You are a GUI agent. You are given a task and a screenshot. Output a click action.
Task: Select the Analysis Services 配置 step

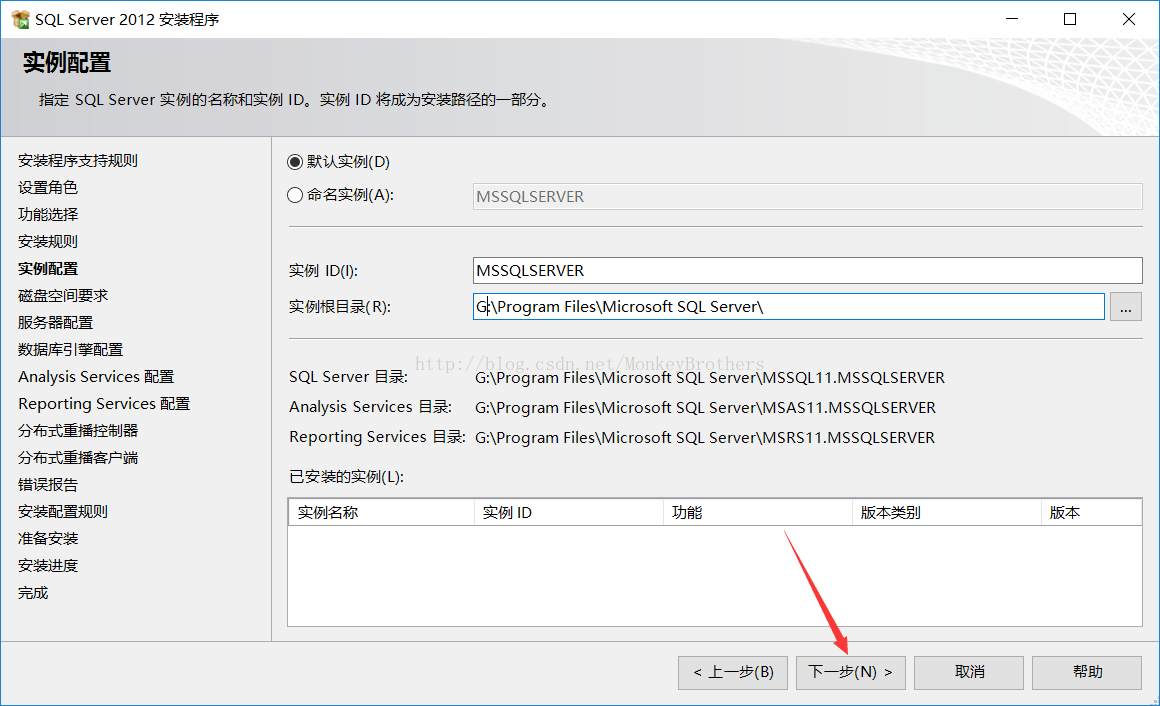coord(96,377)
